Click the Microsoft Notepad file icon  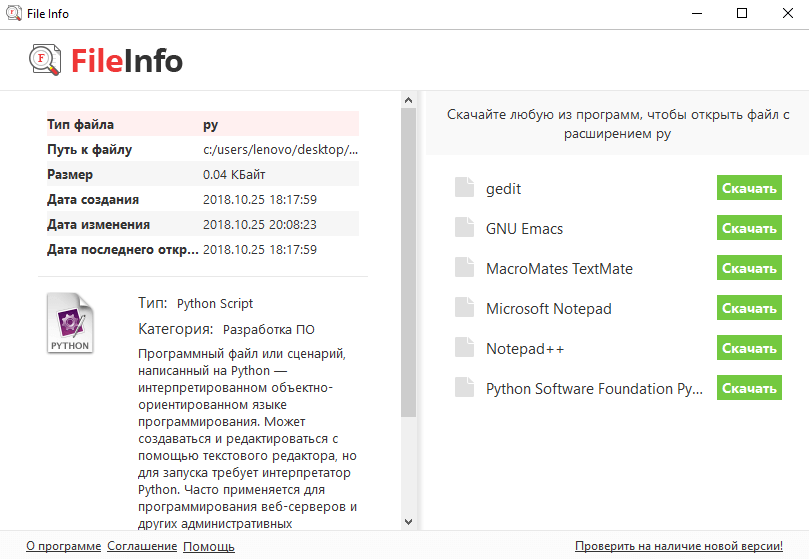coord(463,309)
